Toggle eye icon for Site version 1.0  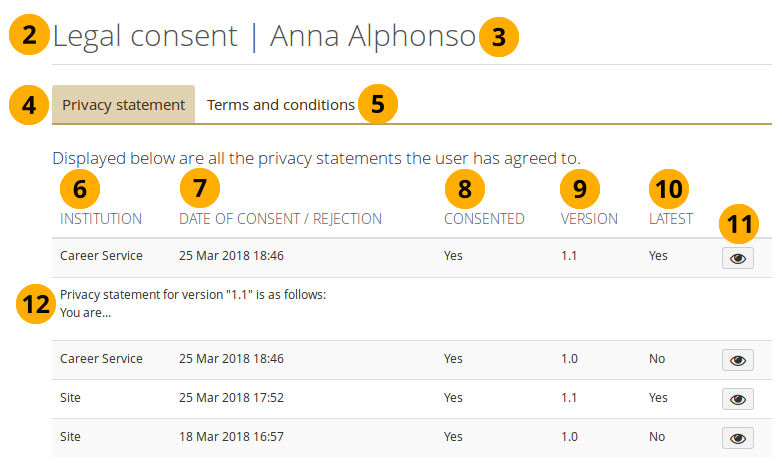click(x=737, y=438)
